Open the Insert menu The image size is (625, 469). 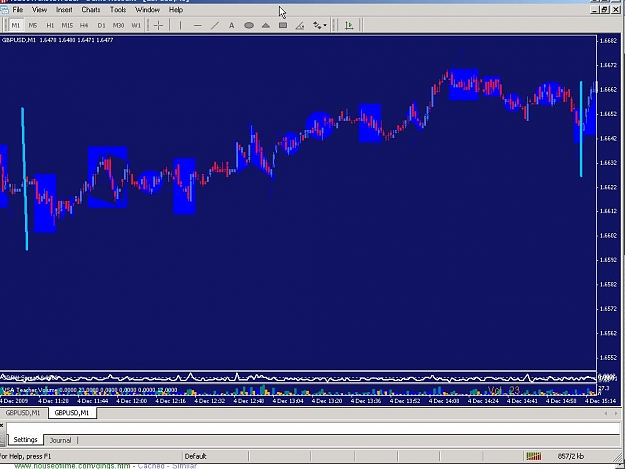click(64, 10)
